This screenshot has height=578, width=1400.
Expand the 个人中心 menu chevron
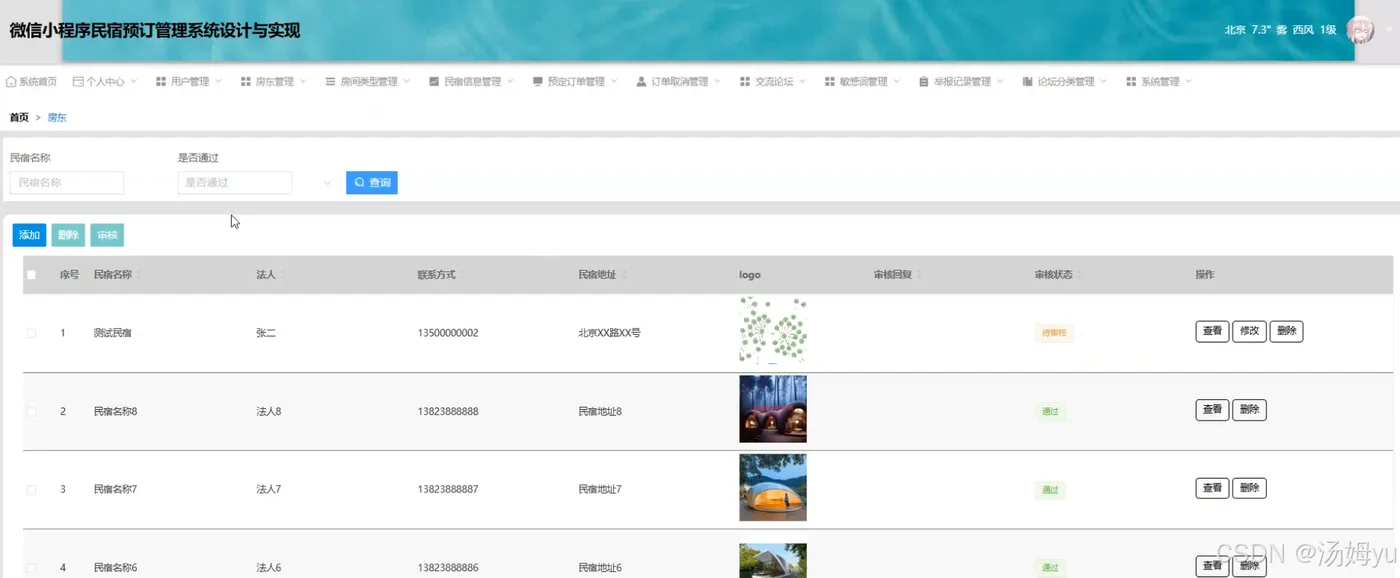135,82
